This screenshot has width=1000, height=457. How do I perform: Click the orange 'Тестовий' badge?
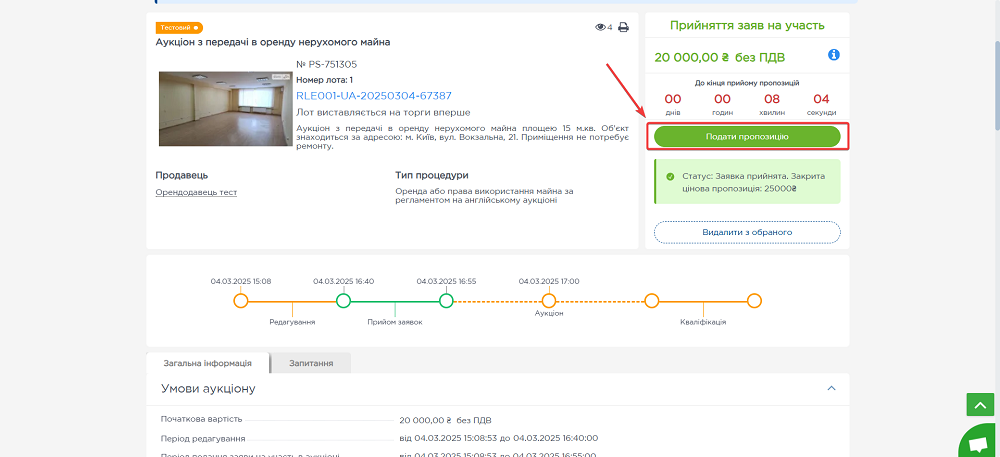coord(179,27)
